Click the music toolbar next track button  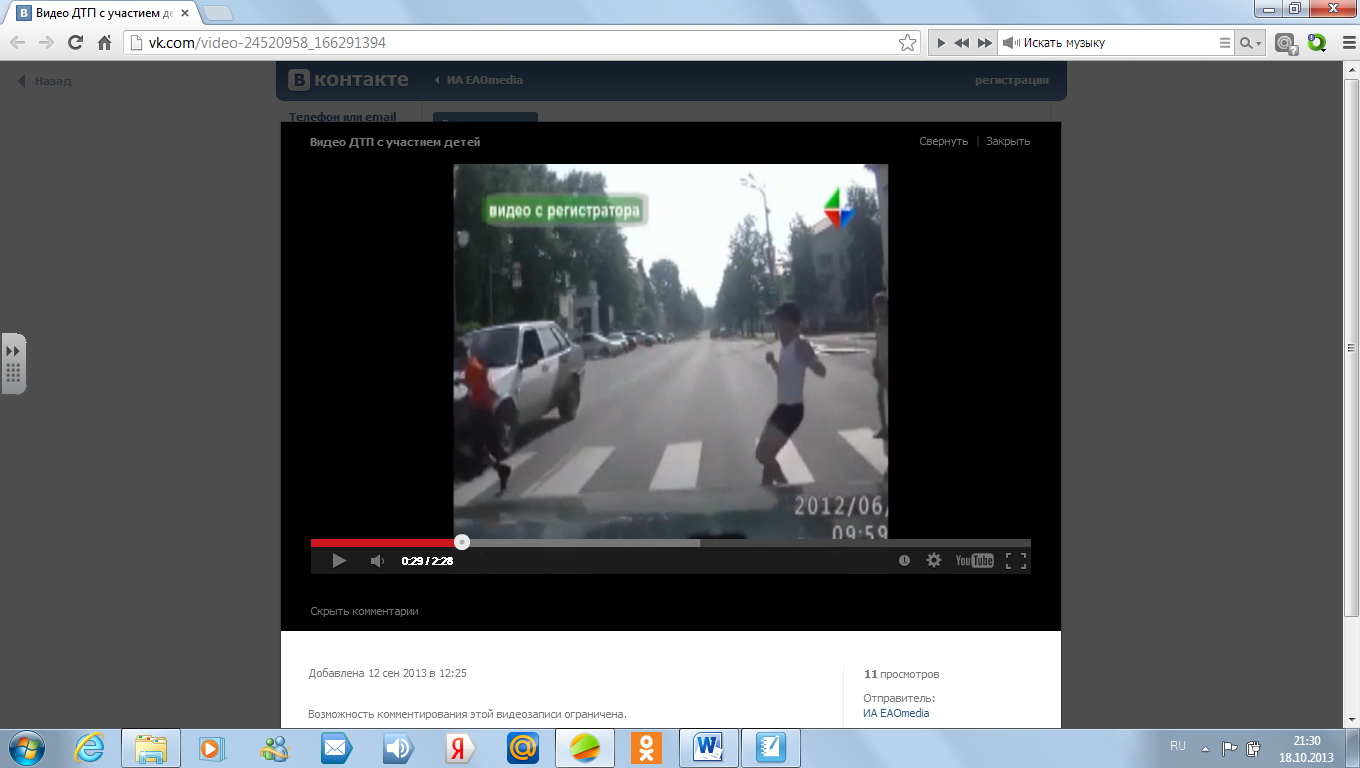[985, 43]
